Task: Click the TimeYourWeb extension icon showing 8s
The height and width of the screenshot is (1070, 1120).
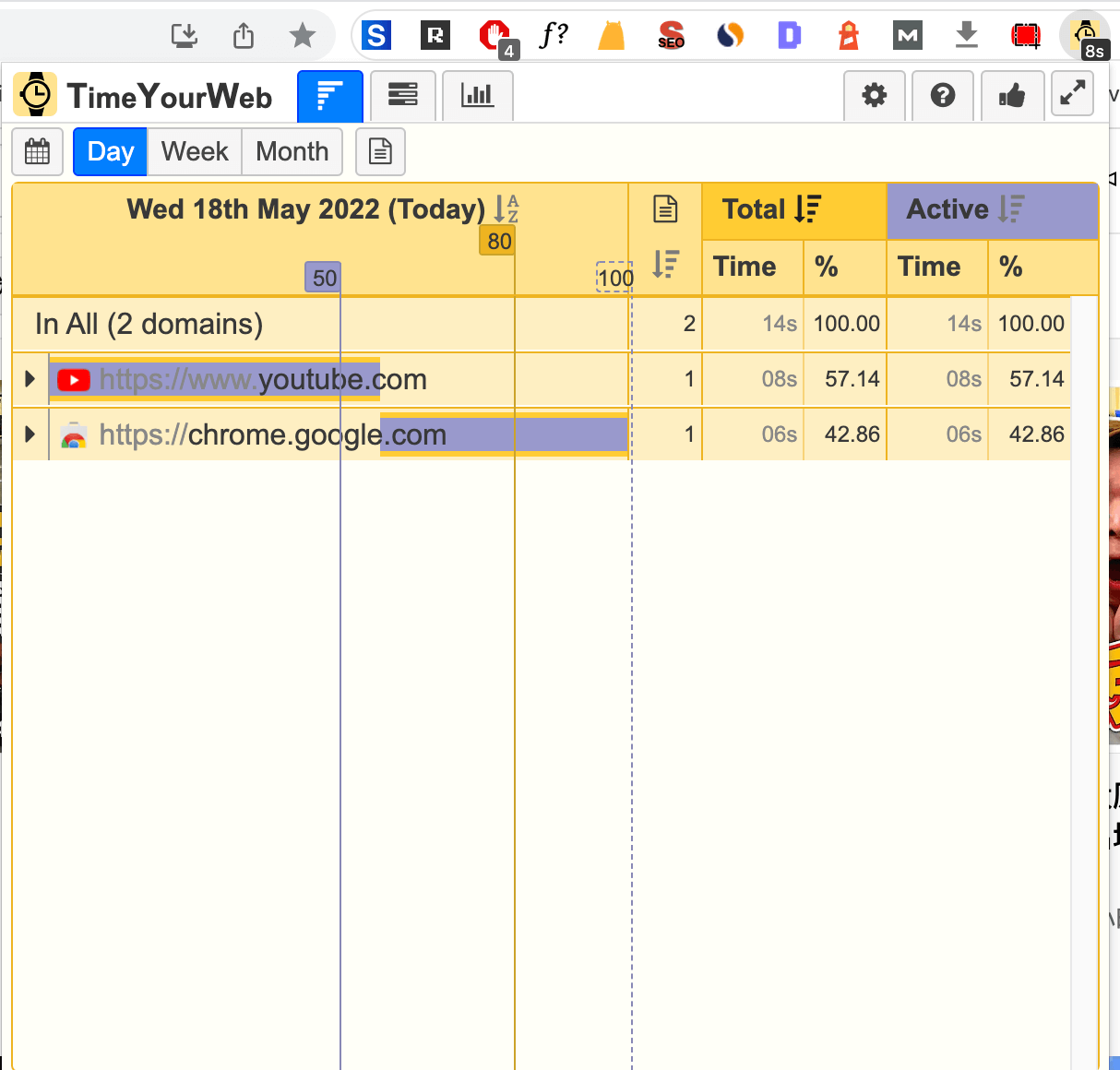Action: (1085, 35)
